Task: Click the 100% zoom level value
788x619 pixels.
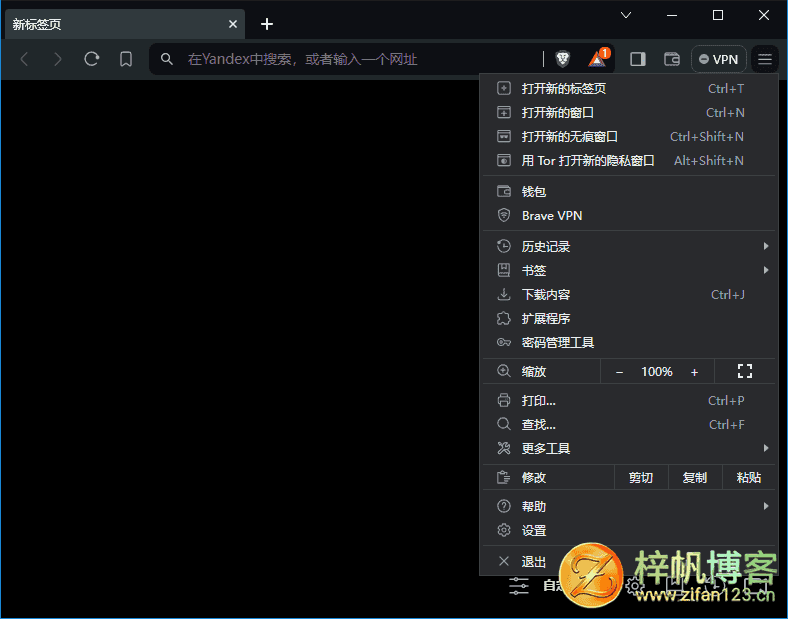Action: pos(657,372)
